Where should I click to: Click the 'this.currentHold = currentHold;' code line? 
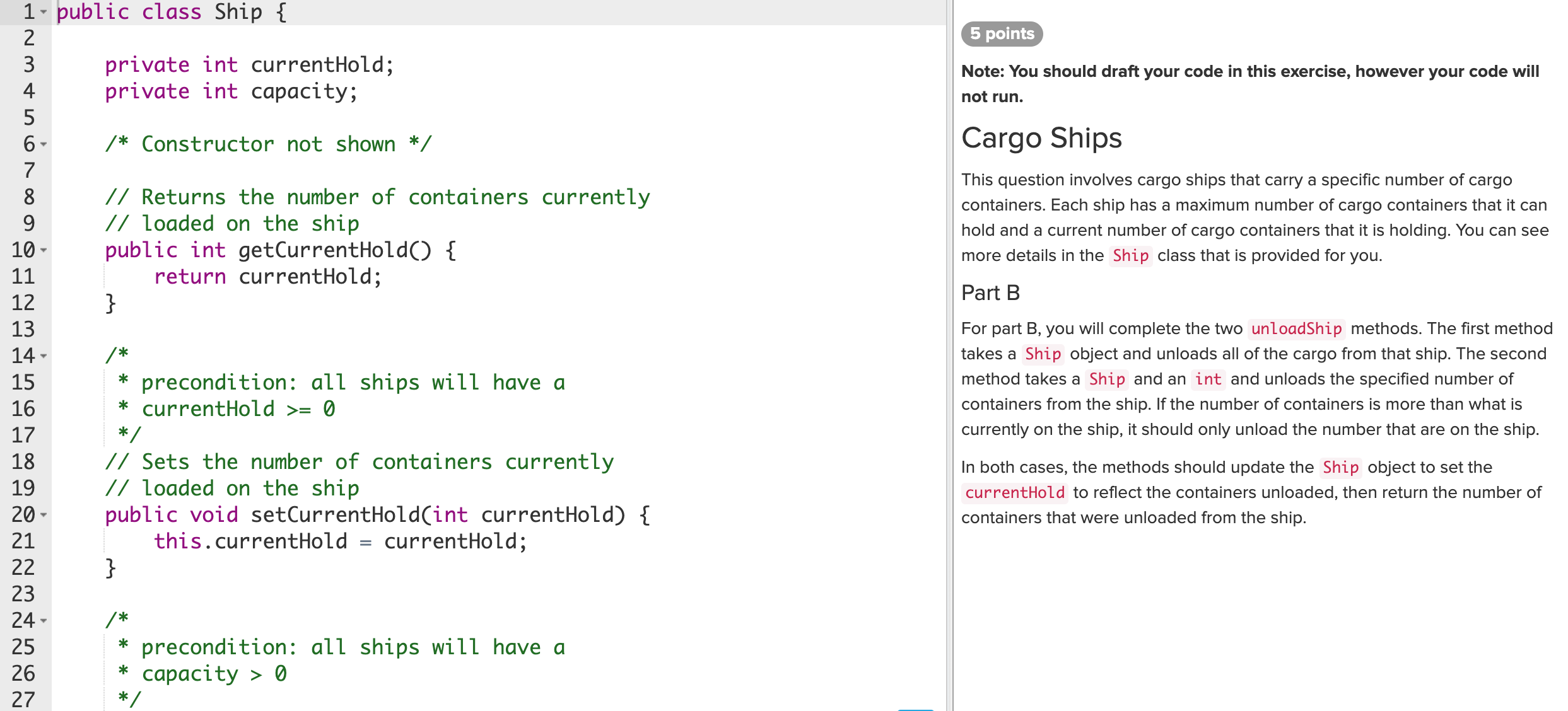pyautogui.click(x=340, y=541)
